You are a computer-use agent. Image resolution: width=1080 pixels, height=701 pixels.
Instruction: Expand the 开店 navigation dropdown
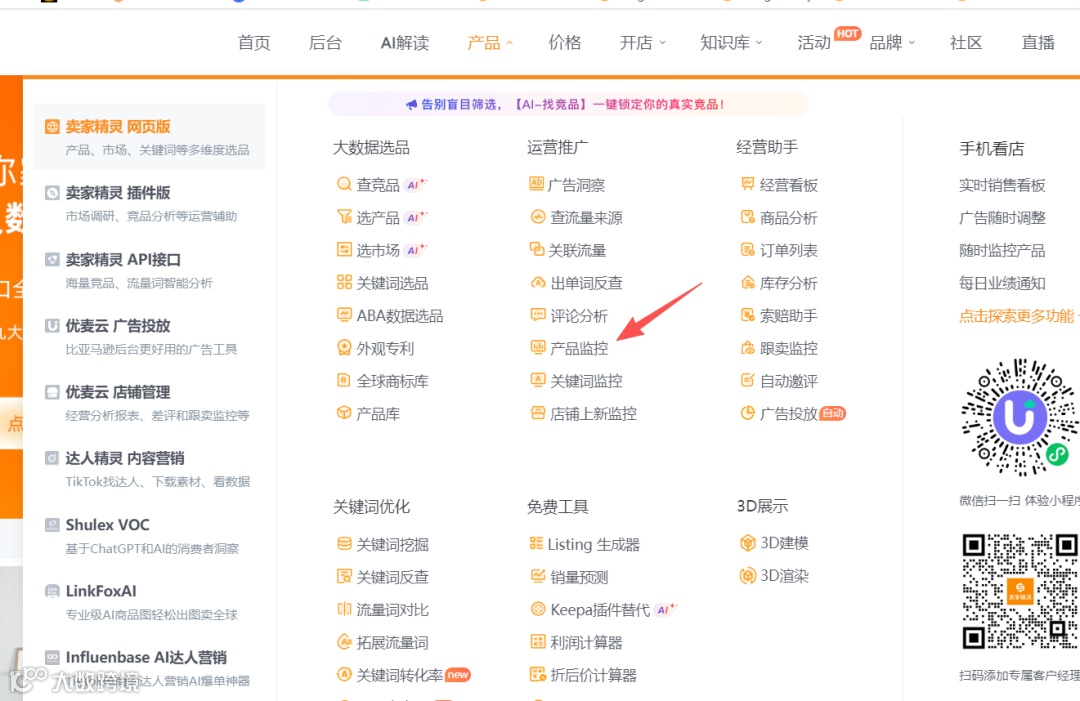(642, 43)
